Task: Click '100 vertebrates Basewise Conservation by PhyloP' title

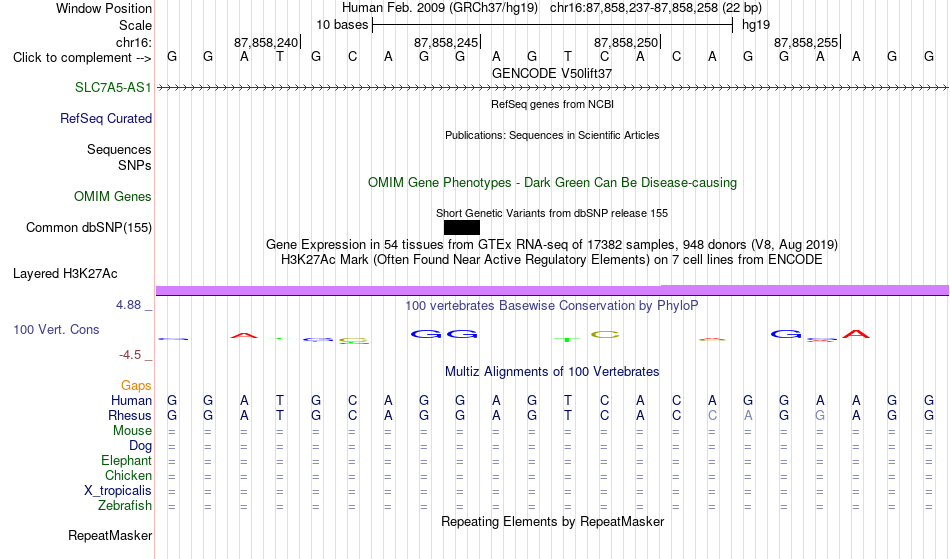Action: (x=552, y=305)
